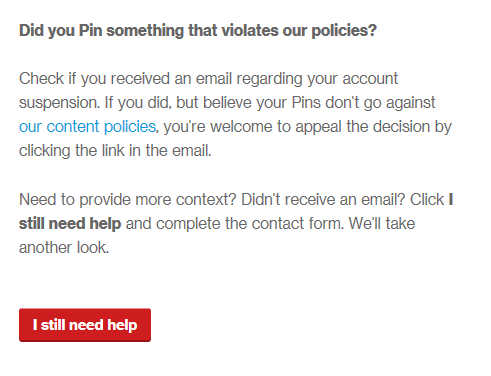Click the bold I after the word Click

(451, 200)
